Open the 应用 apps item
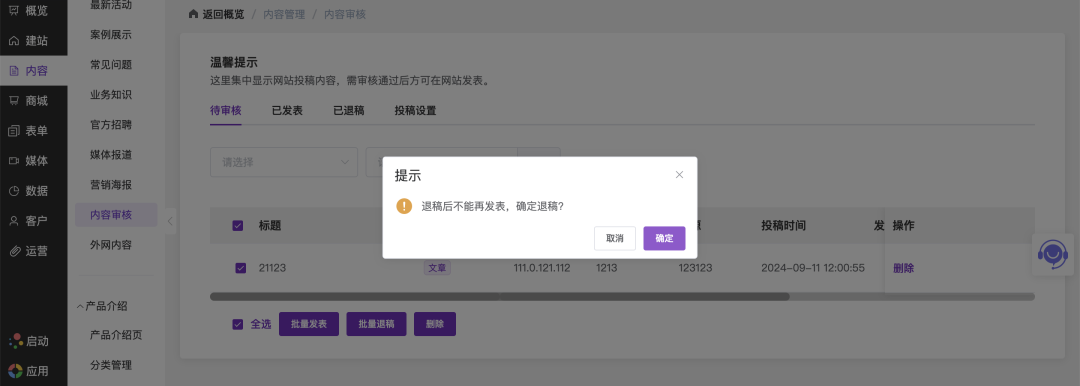The height and width of the screenshot is (386, 1080). 29,371
